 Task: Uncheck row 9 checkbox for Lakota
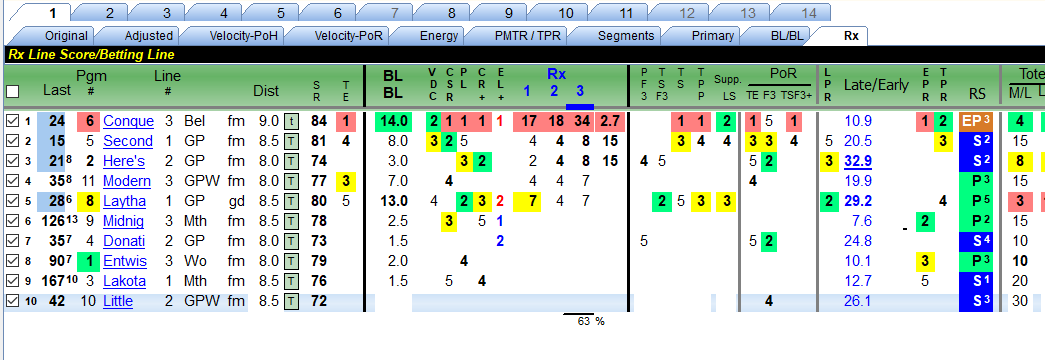tap(12, 281)
